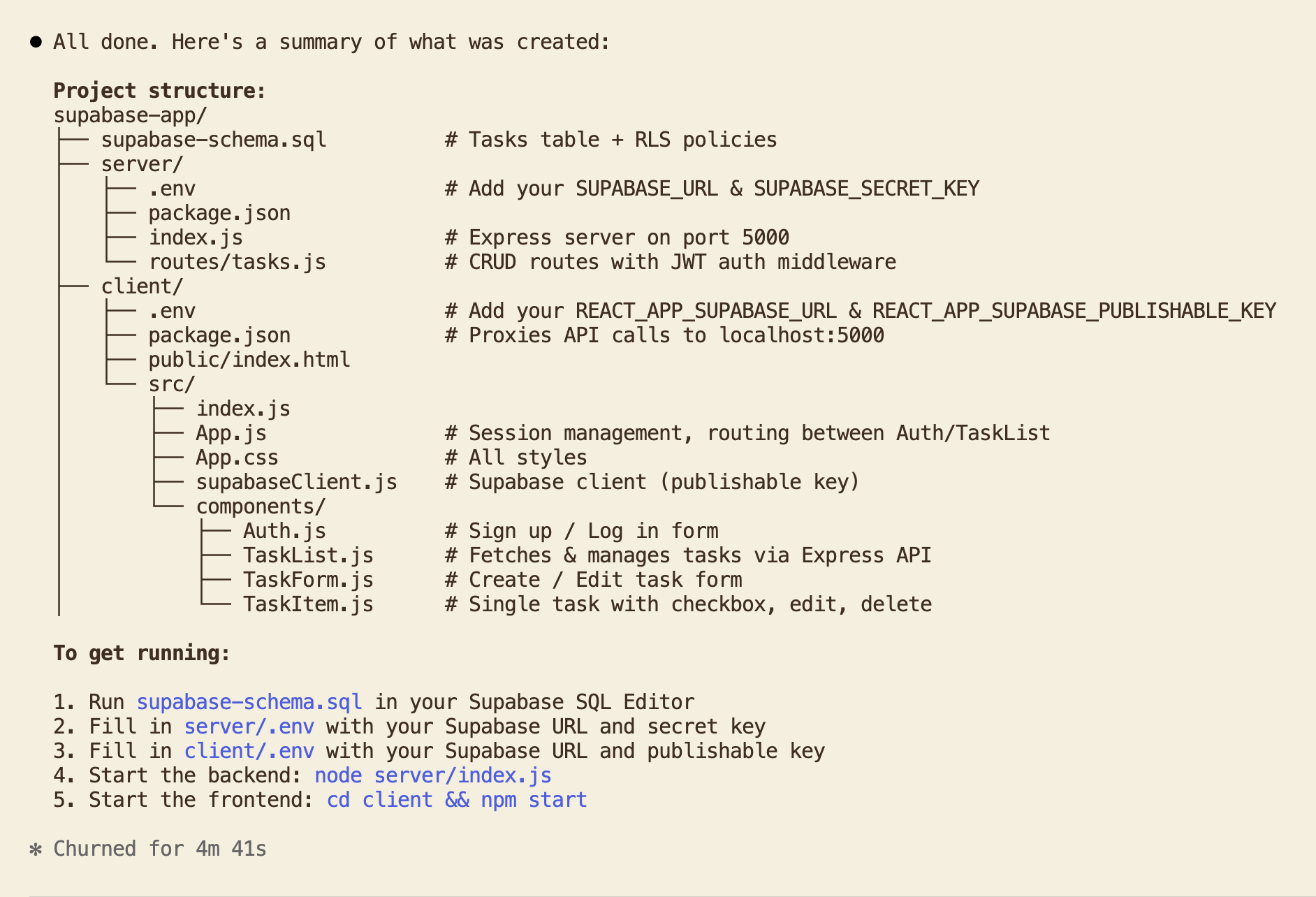Click supabaseClient.js in the tree
This screenshot has width=1316, height=897.
point(296,482)
